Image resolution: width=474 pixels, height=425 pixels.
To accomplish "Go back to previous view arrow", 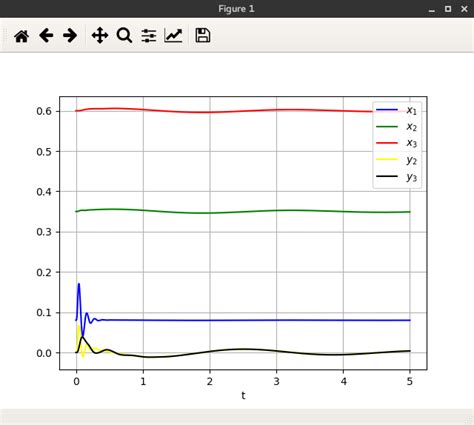I will point(46,35).
